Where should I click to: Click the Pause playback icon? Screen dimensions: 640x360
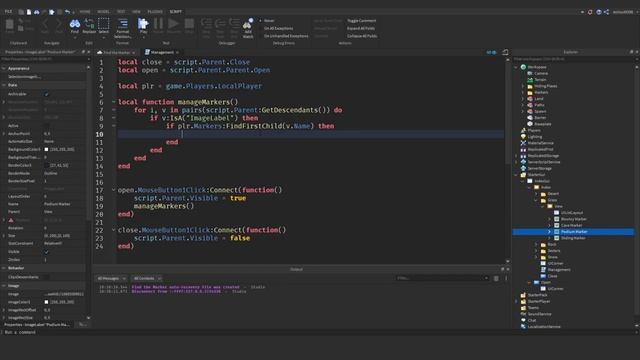tap(158, 24)
